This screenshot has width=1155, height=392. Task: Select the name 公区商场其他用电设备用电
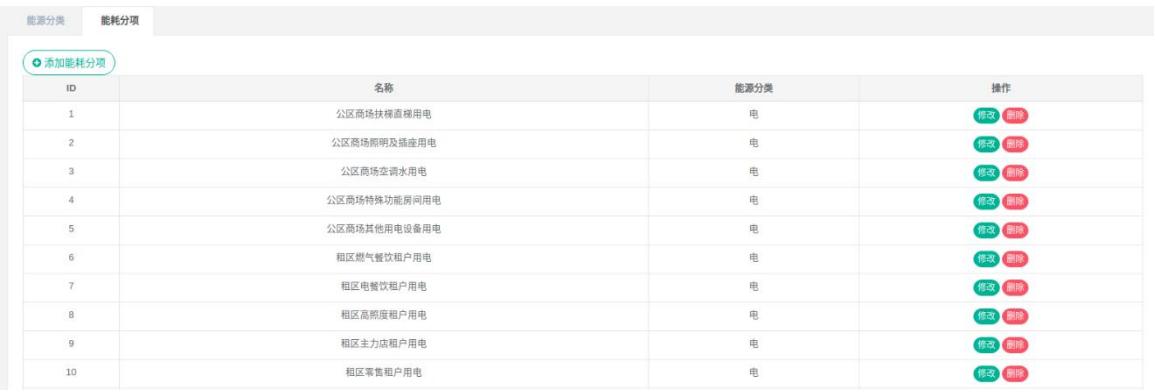click(x=384, y=230)
